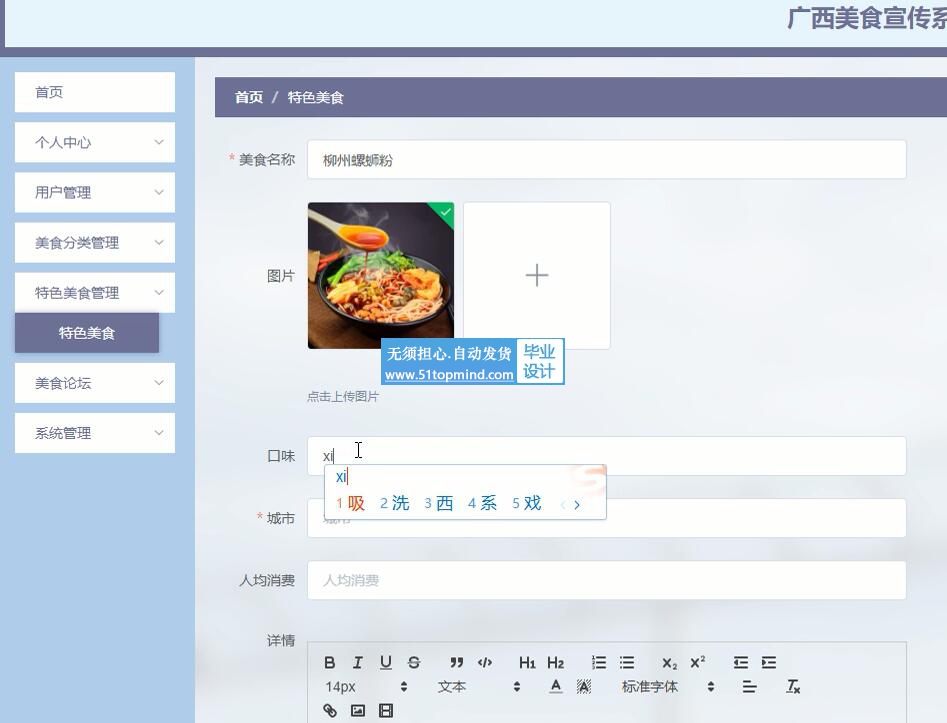Apply Heading 1 style

(527, 662)
